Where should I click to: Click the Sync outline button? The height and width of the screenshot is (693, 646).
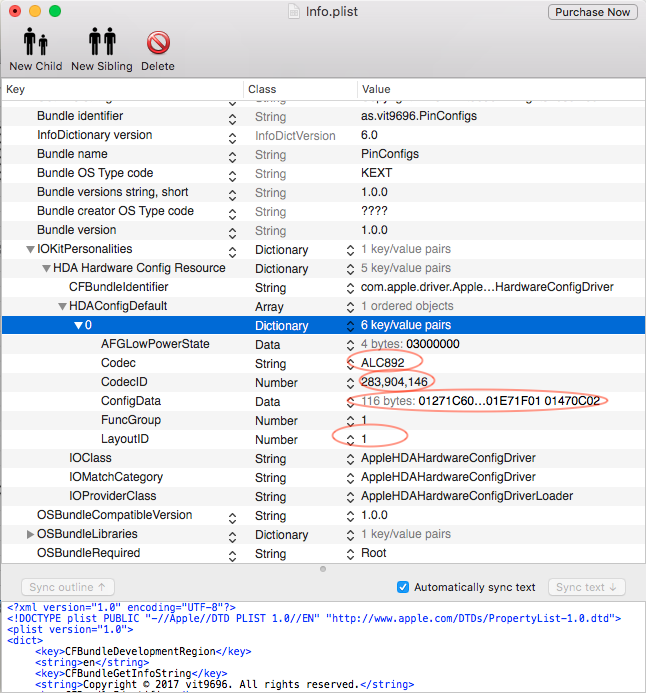tap(68, 587)
